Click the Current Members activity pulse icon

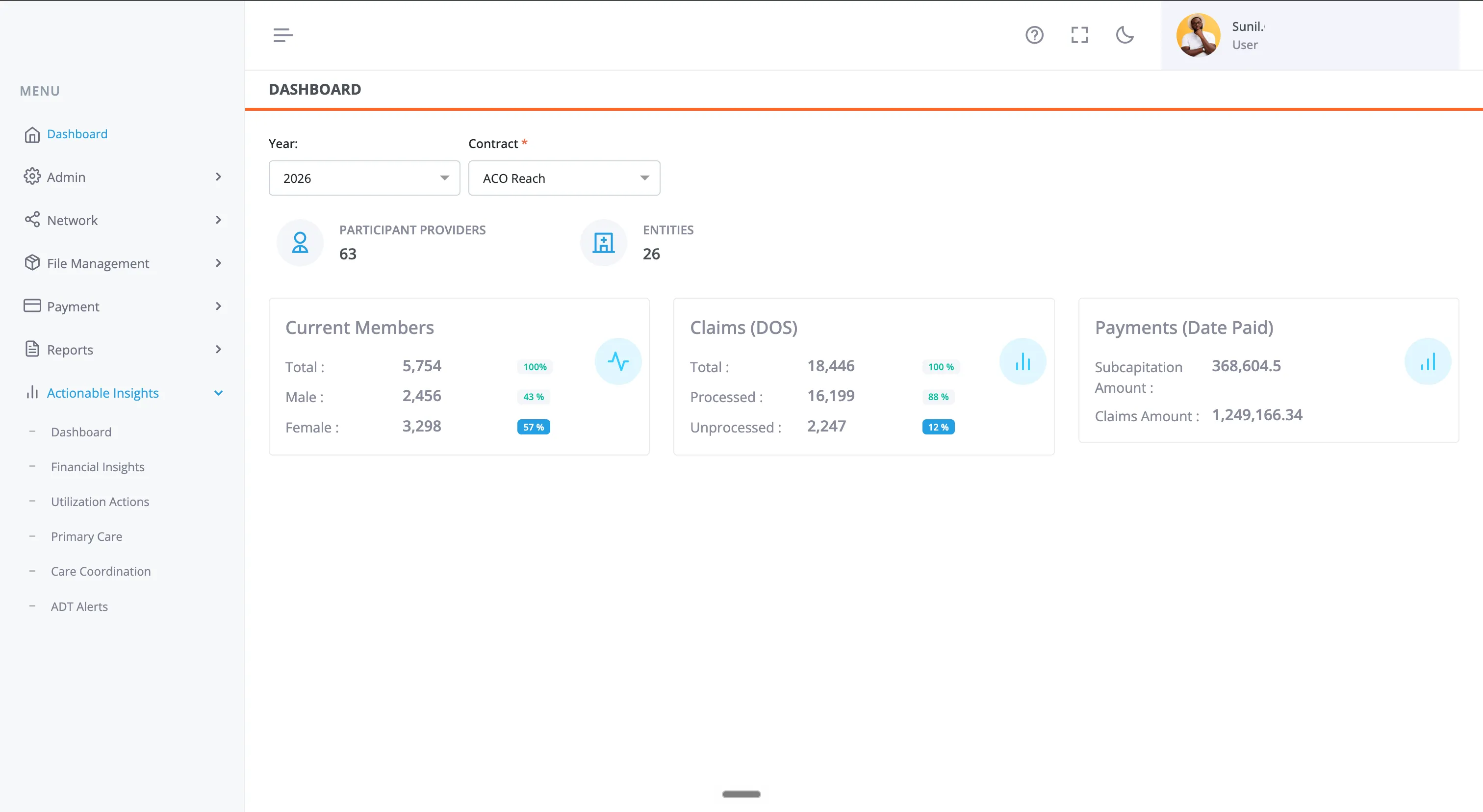coord(618,361)
